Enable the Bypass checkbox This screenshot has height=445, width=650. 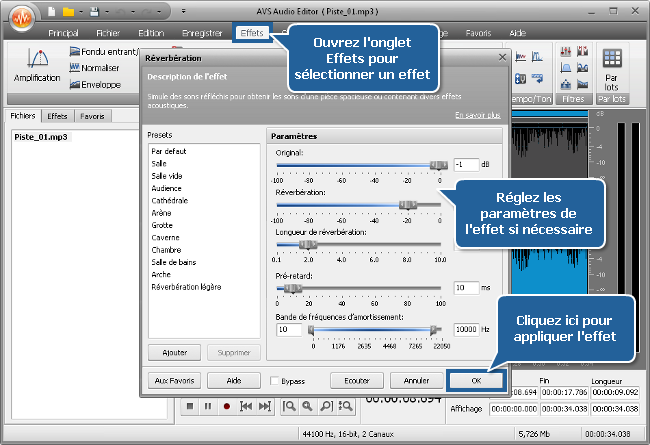275,381
